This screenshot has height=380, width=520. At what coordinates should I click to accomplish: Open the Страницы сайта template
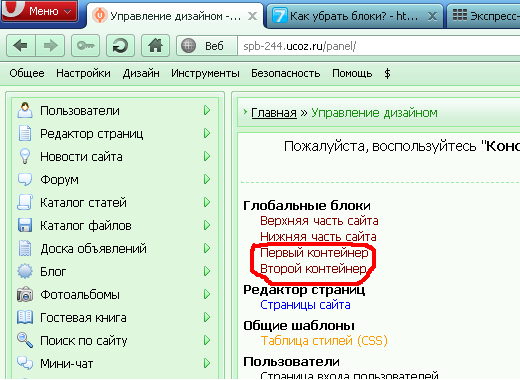[x=305, y=305]
